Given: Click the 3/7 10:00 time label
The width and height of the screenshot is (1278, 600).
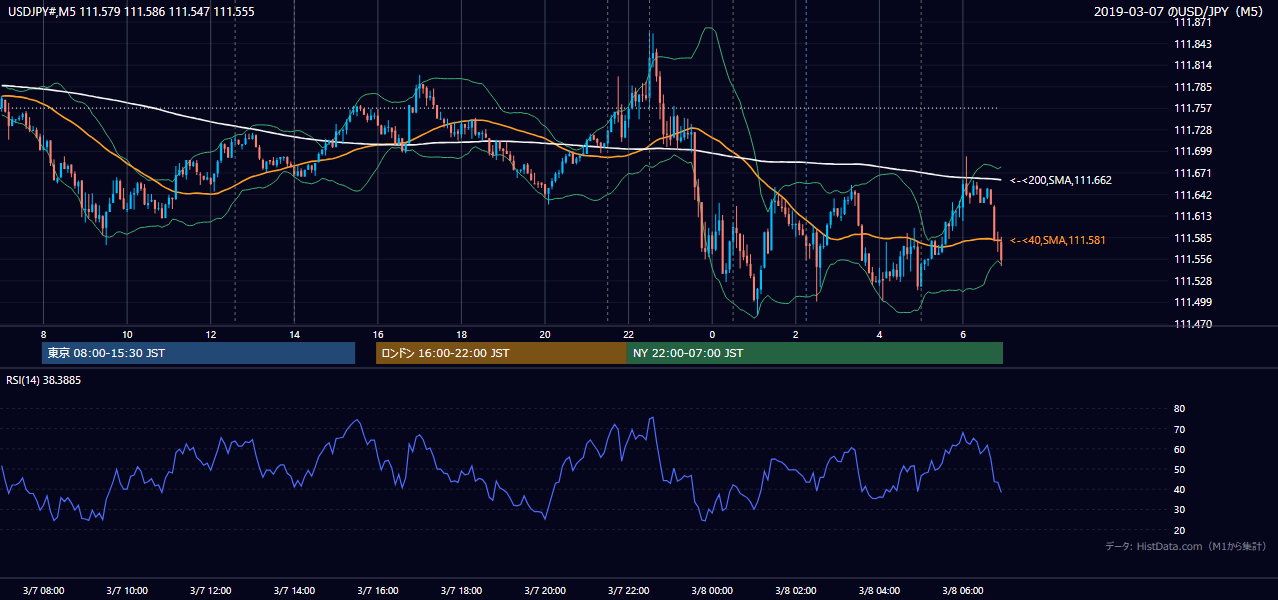Looking at the screenshot, I should tap(127, 590).
